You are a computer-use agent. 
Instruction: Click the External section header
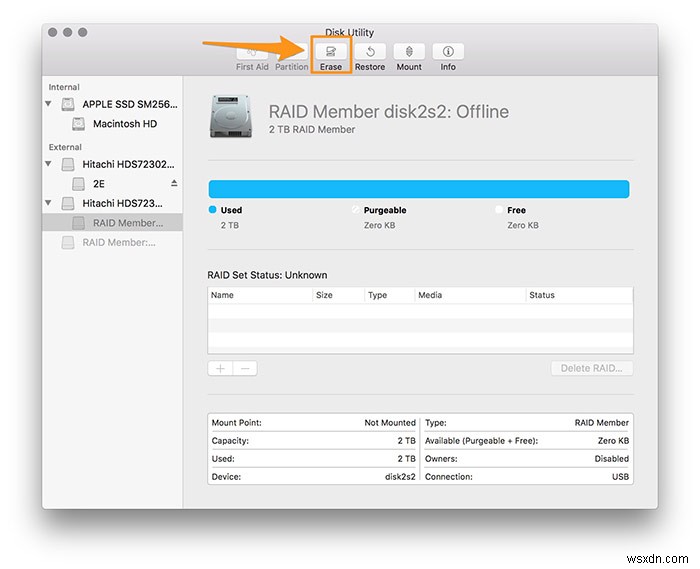[65, 147]
